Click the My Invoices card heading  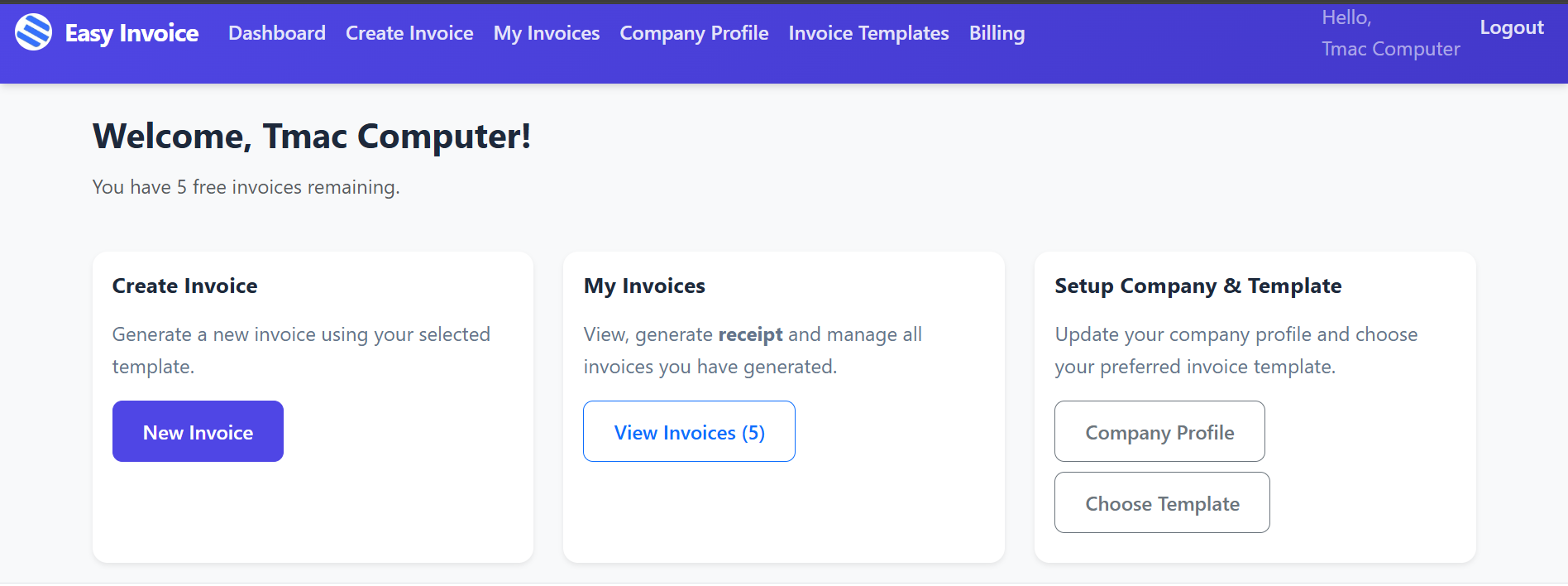pyautogui.click(x=644, y=286)
